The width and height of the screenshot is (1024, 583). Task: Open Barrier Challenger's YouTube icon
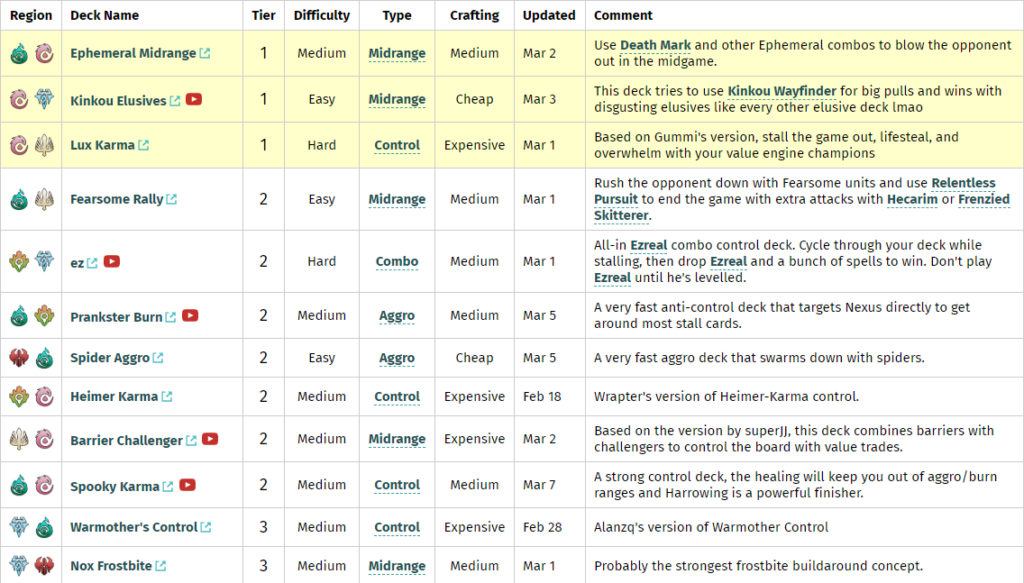pos(210,440)
